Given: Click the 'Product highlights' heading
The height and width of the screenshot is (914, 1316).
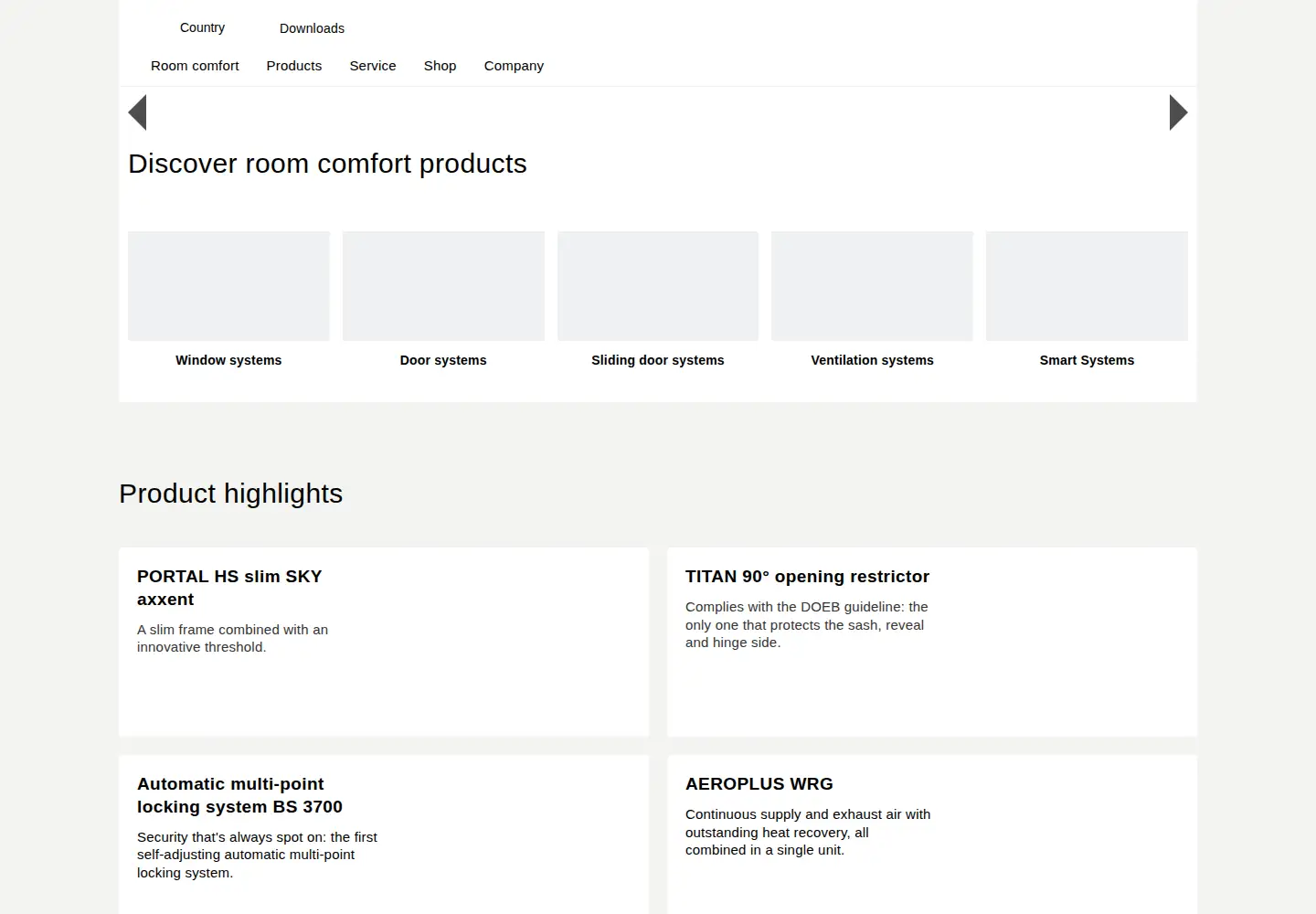Looking at the screenshot, I should coord(231,494).
